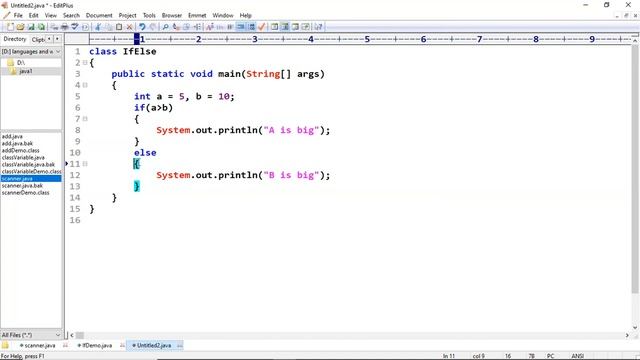
Task: Open the Help menu
Action: coord(245,16)
